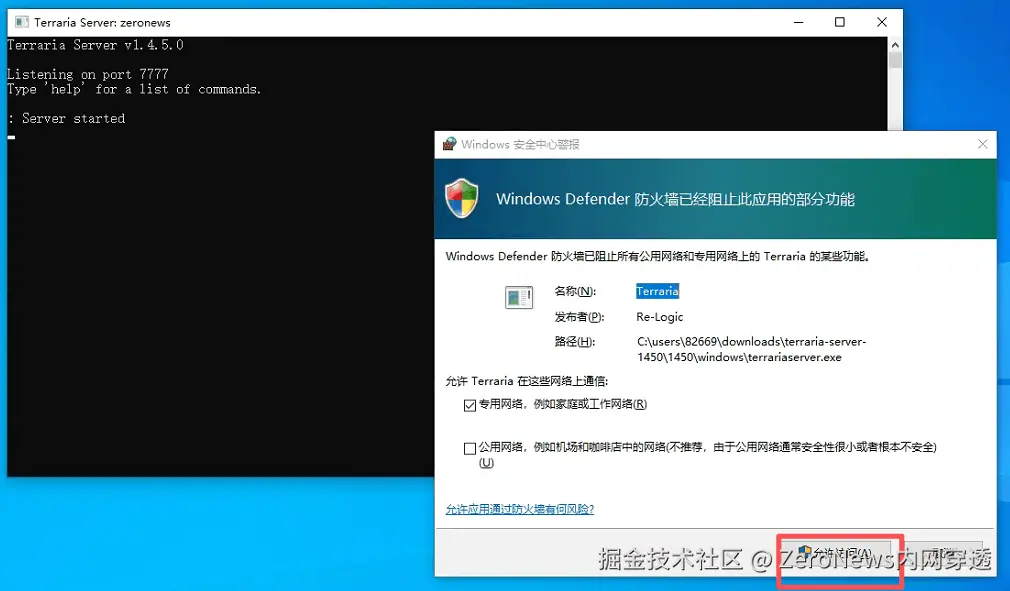1010x591 pixels.
Task: Click the path label 路径(H)
Action: [575, 342]
